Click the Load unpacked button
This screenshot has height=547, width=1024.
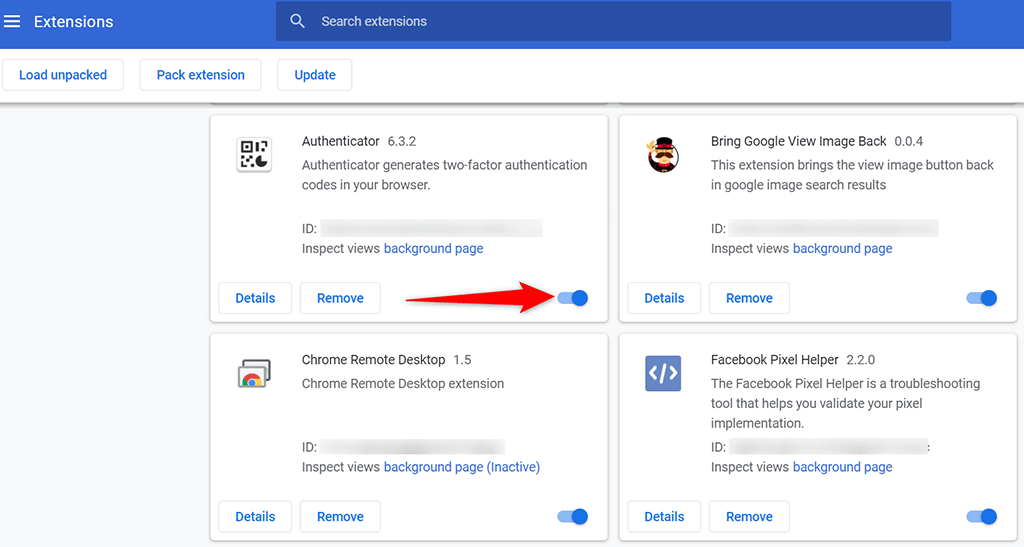click(x=62, y=75)
